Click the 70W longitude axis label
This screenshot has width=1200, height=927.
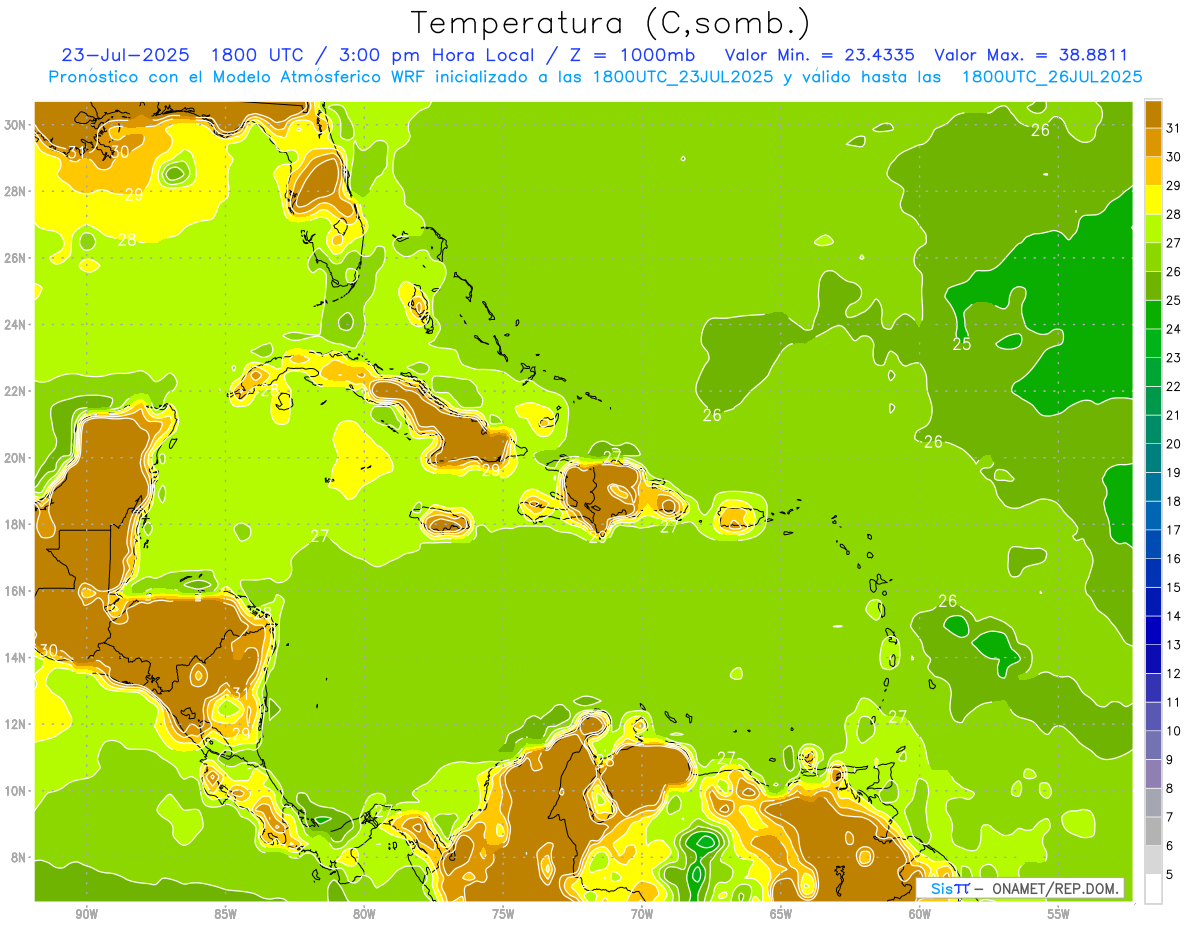pyautogui.click(x=642, y=913)
